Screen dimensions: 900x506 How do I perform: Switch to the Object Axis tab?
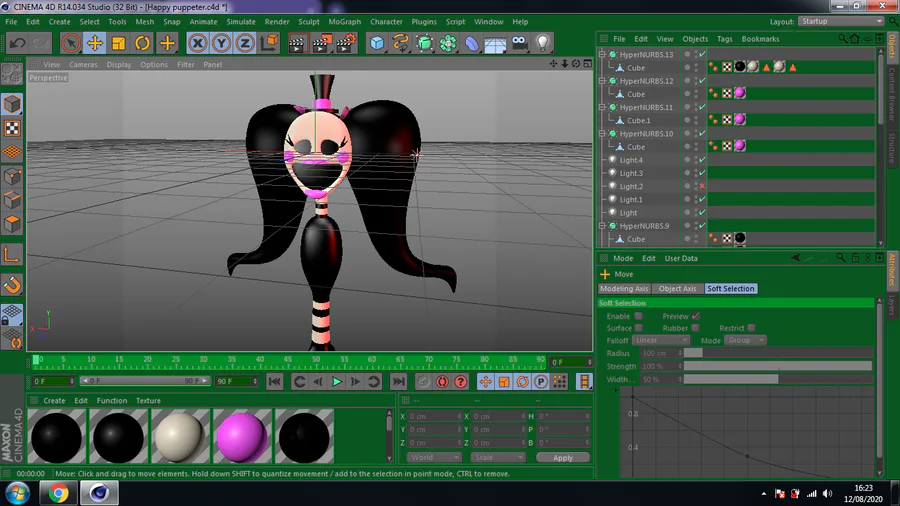(677, 289)
